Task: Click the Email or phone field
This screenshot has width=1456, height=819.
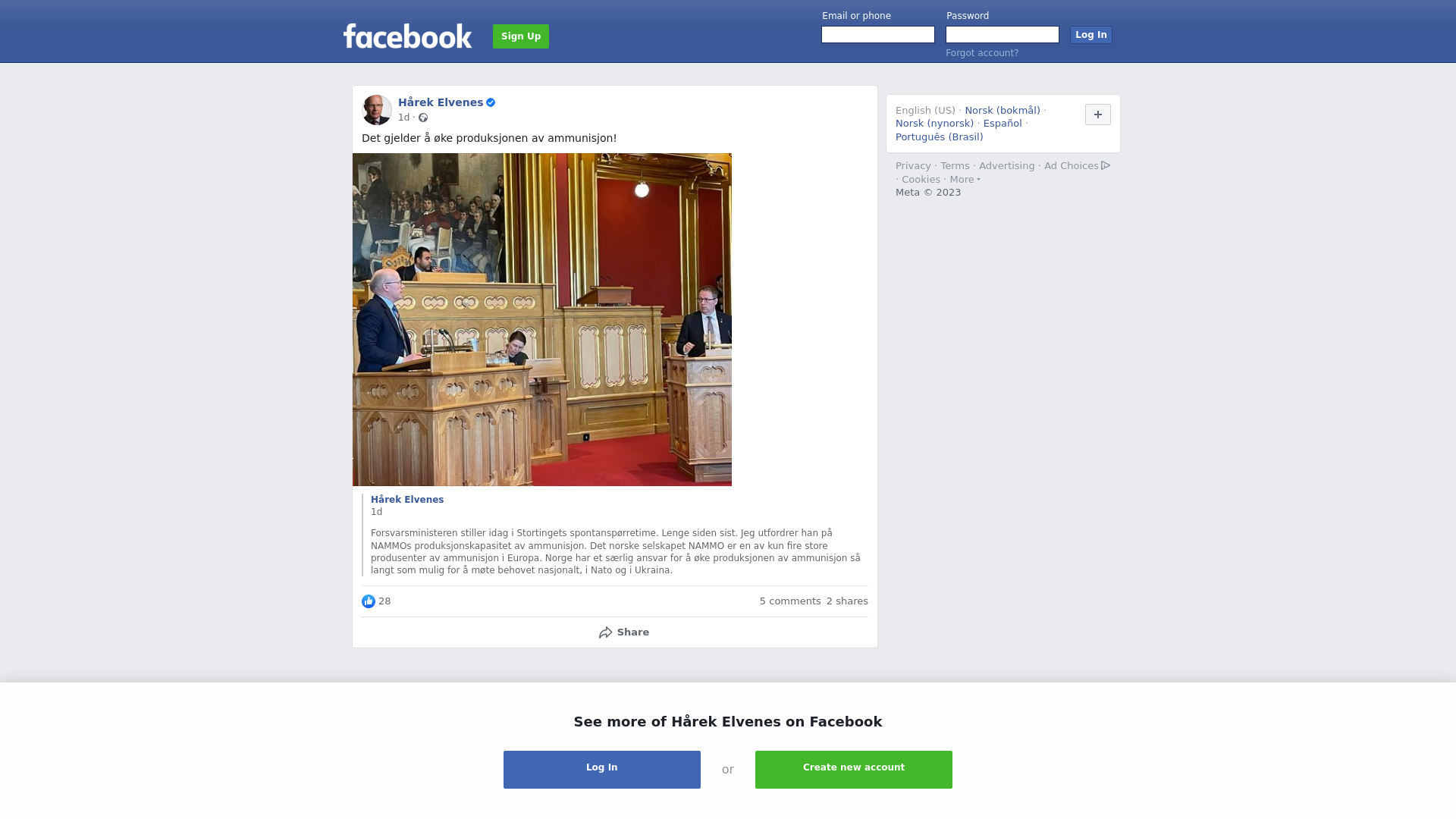Action: (878, 35)
